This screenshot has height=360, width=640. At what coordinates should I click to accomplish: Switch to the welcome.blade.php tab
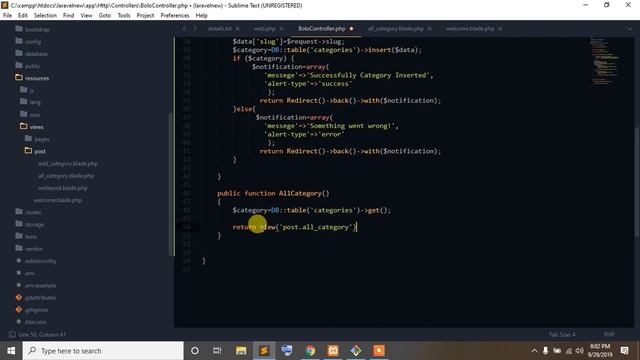pyautogui.click(x=470, y=29)
